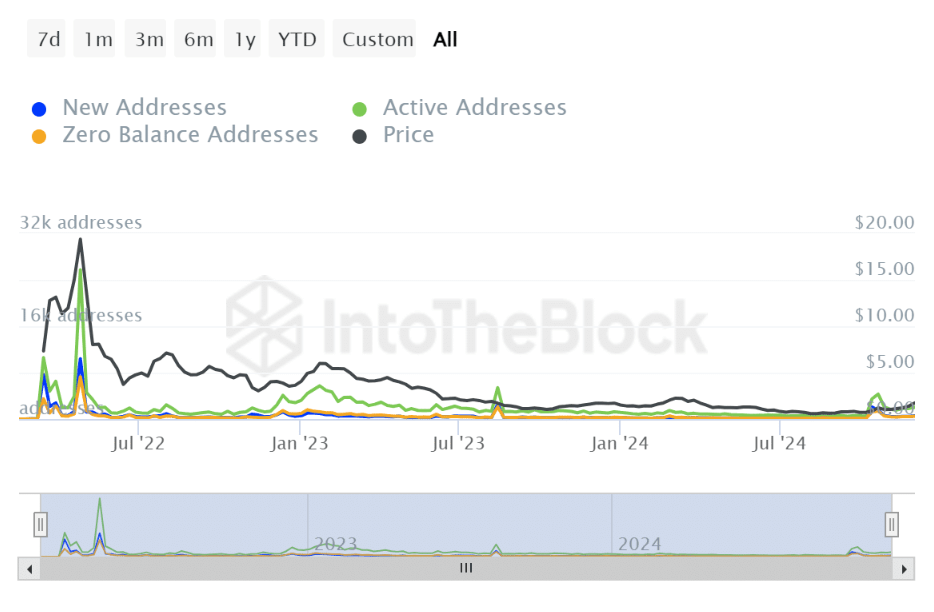Toggle the Price dark legend dot
Image resolution: width=934 pixels, height=612 pixels.
(359, 136)
